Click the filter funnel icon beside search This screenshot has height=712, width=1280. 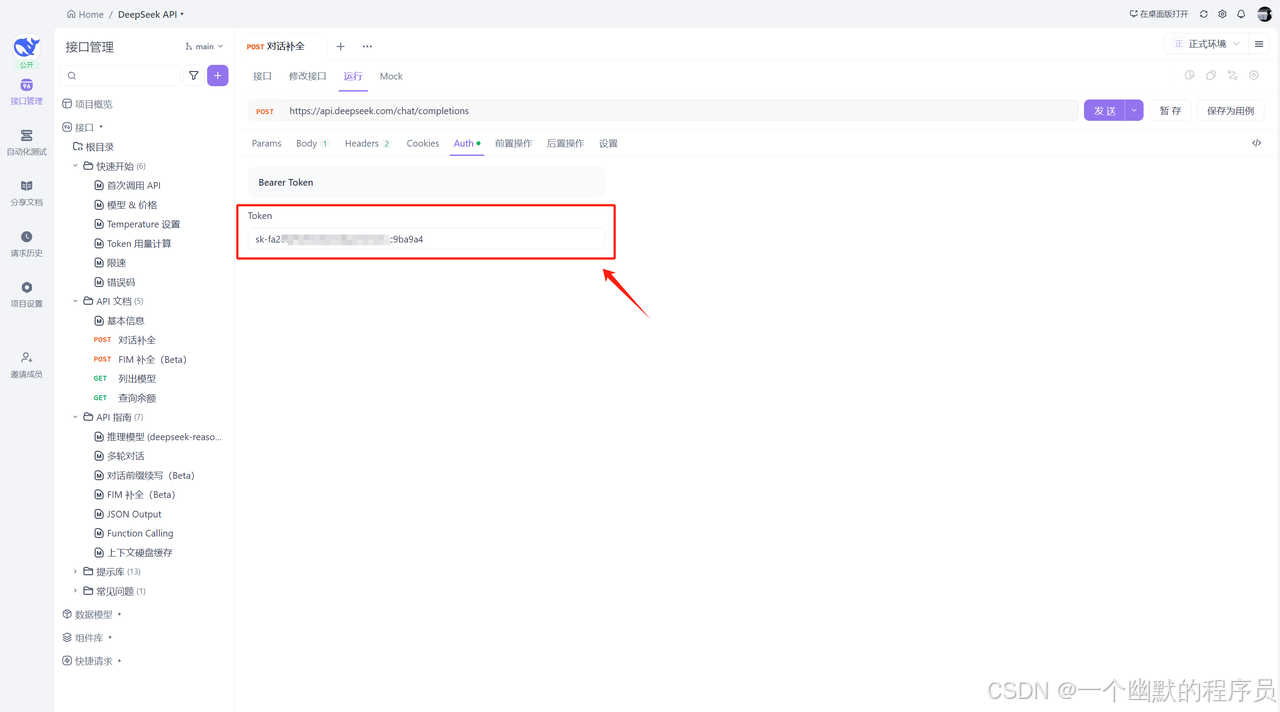194,76
